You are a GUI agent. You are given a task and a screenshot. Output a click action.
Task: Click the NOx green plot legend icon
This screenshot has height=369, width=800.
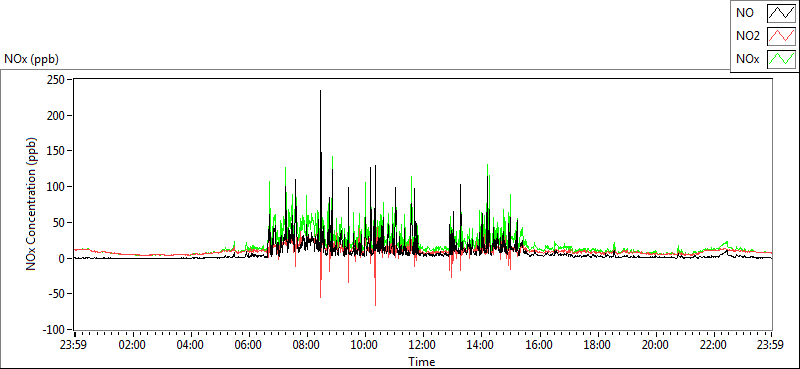tap(781, 60)
